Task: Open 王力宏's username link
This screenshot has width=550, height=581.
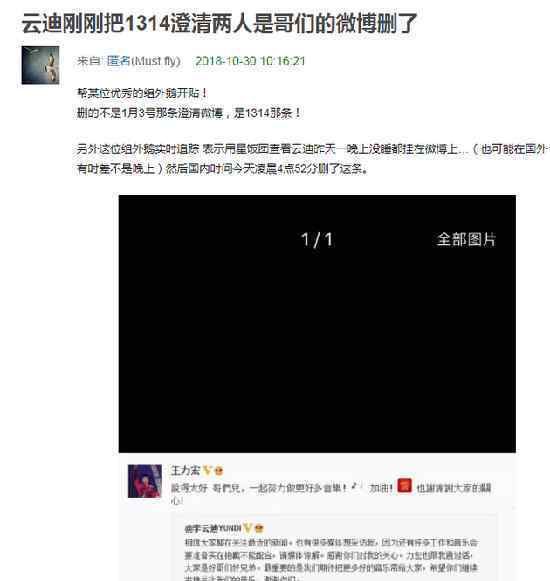Action: 185,471
